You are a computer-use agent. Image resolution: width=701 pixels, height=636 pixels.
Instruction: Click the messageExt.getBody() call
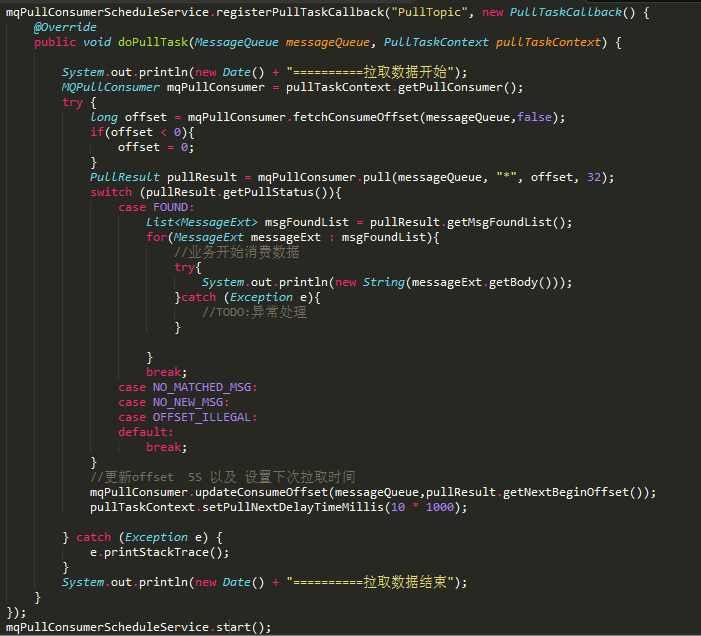[481, 282]
